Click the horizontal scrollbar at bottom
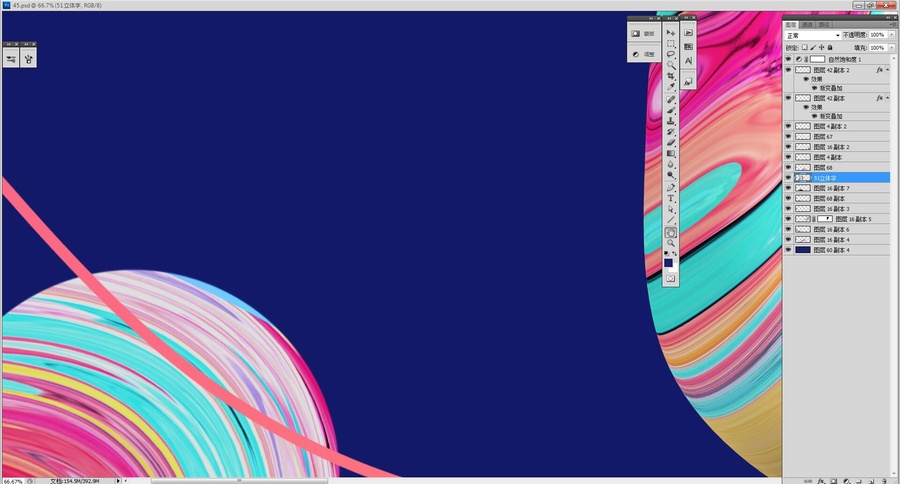The height and width of the screenshot is (484, 900). point(239,481)
